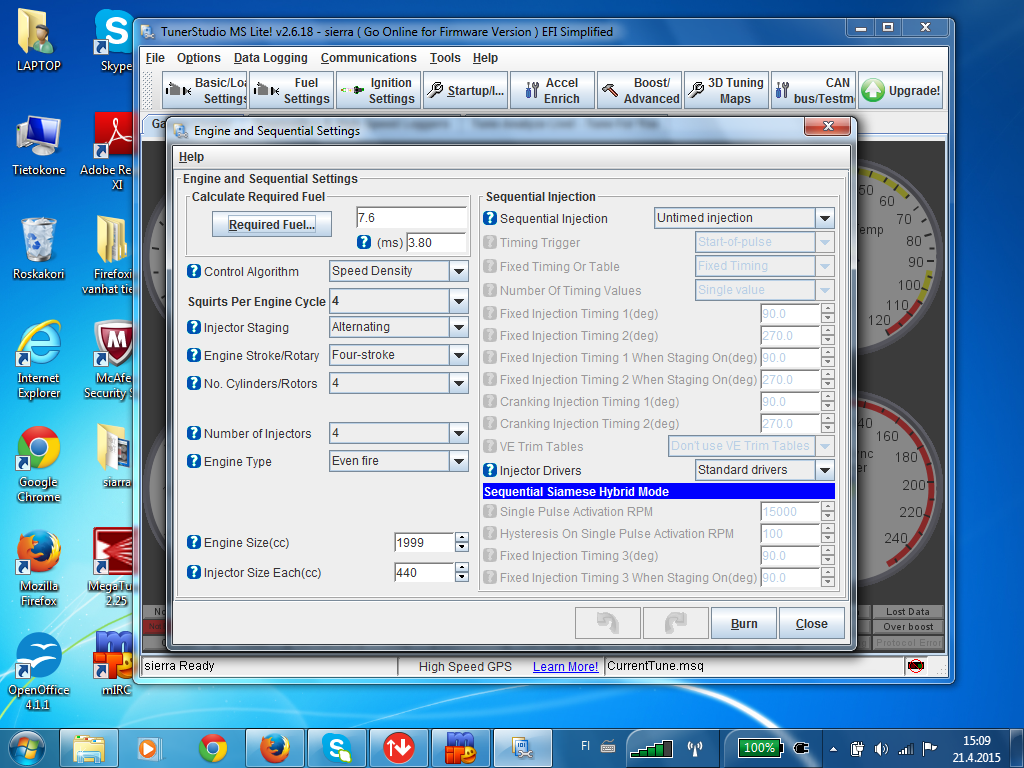Click the redo arrow button in dialog
Viewport: 1024px width, 768px height.
pos(675,623)
